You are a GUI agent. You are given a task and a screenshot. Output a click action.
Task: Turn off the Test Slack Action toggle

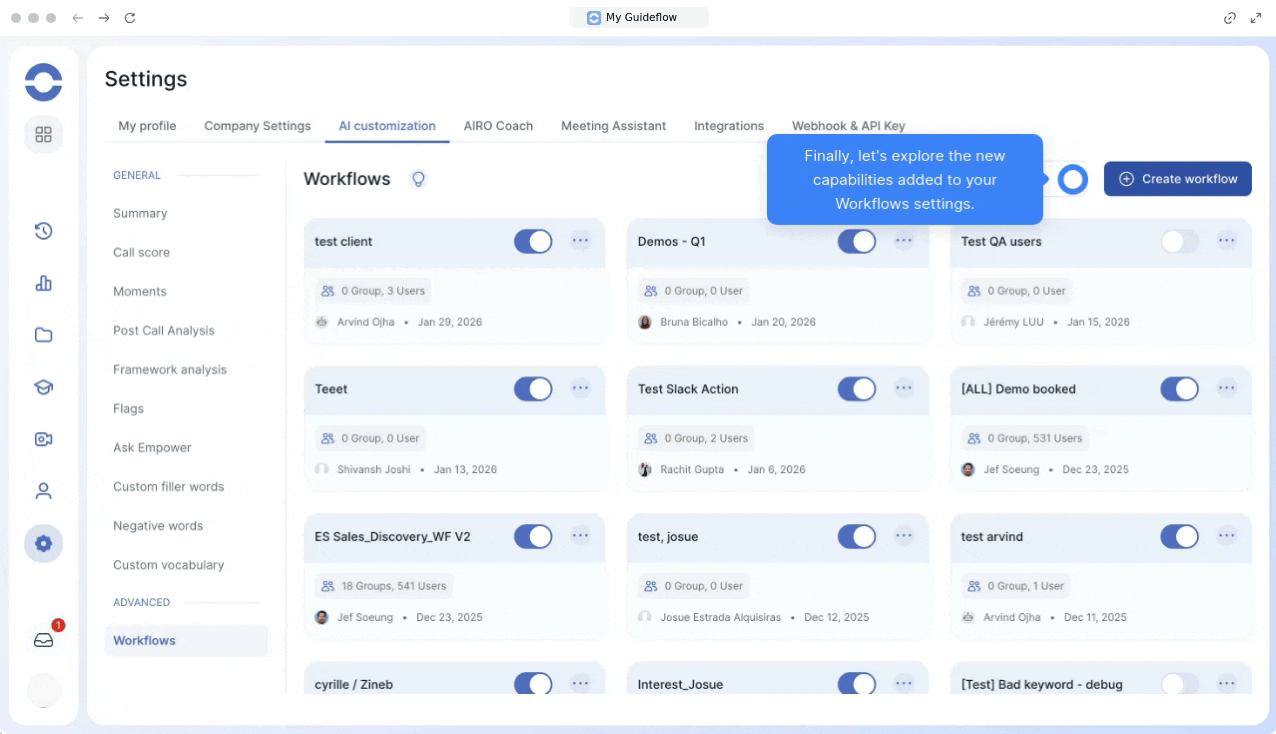point(856,389)
